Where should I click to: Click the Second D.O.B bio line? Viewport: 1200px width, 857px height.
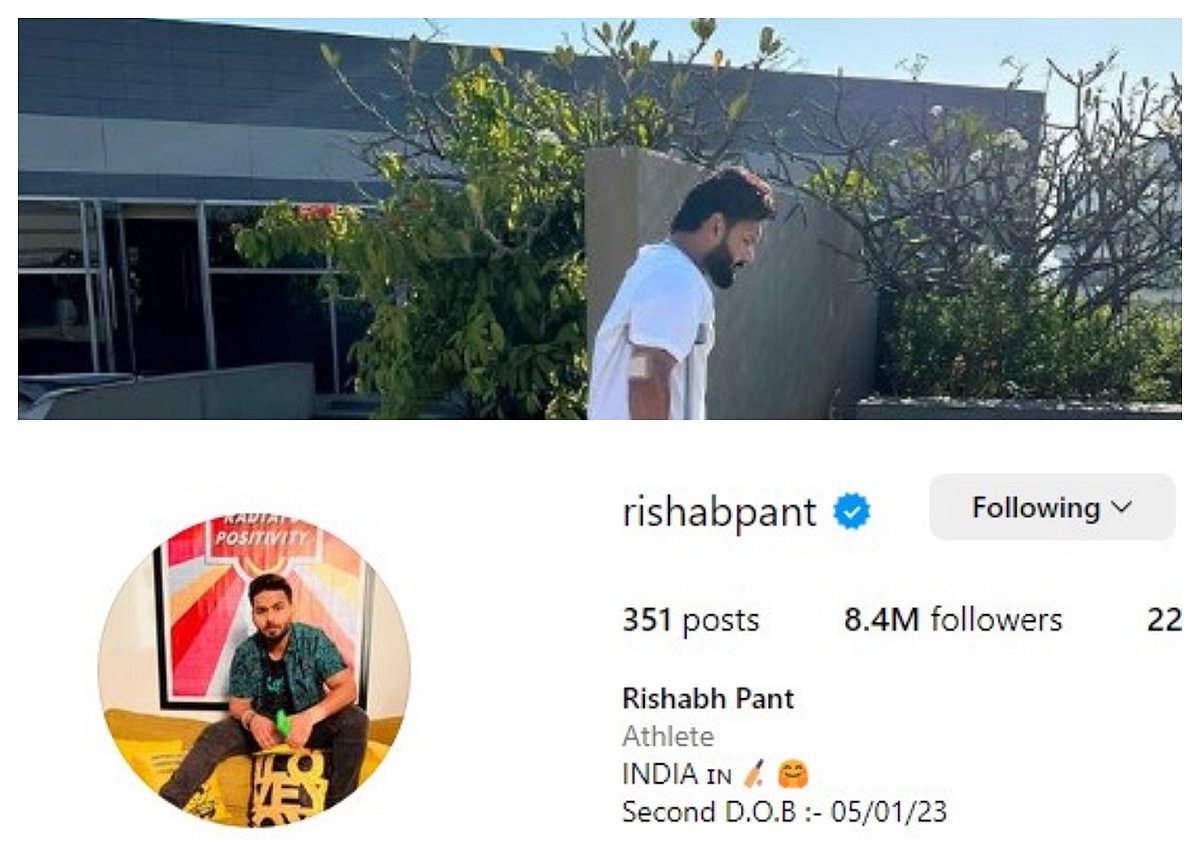(x=784, y=811)
